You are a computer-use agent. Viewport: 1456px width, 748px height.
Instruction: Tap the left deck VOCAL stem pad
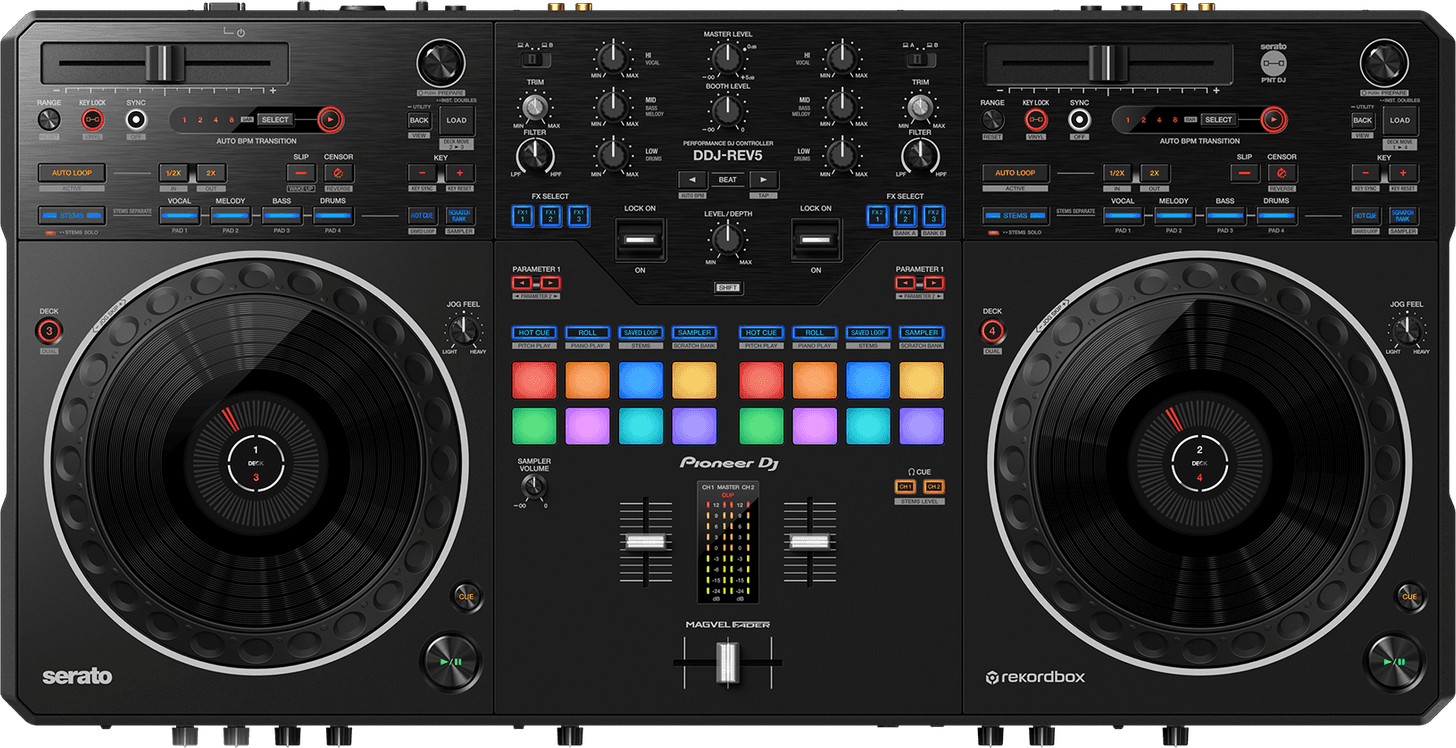[180, 215]
